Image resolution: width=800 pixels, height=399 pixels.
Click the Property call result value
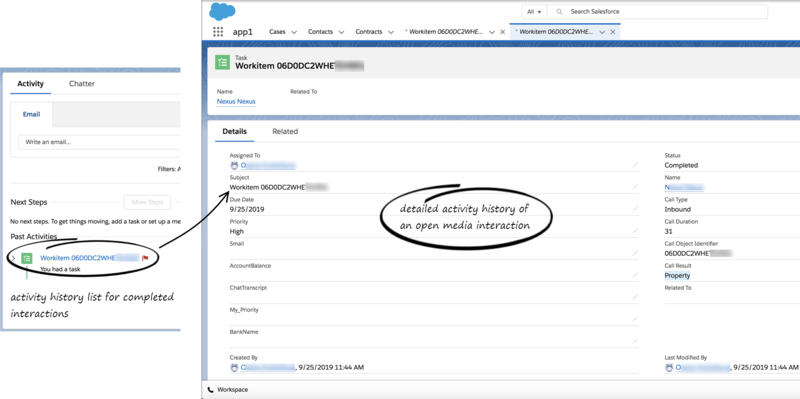(x=677, y=276)
